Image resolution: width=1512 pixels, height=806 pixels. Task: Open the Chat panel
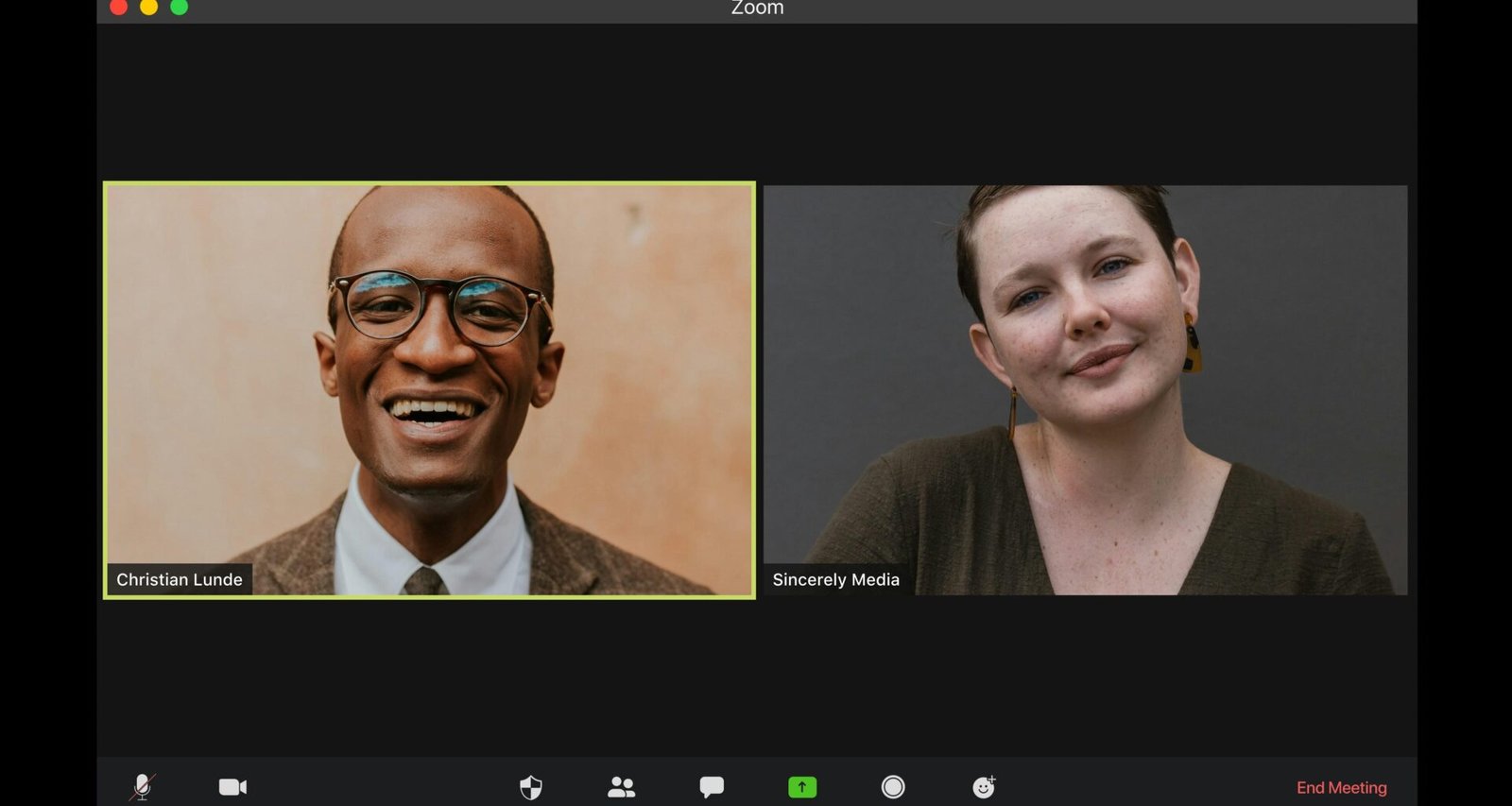click(x=712, y=787)
